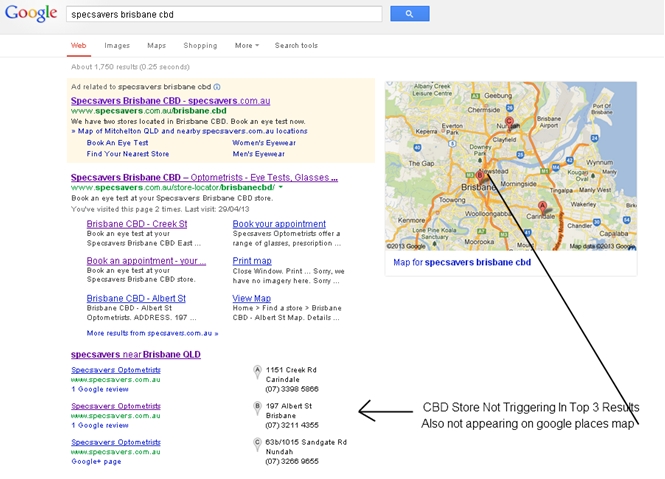Open Specsavers Optometrists listing for Carindale
665x479 pixels.
coord(116,370)
